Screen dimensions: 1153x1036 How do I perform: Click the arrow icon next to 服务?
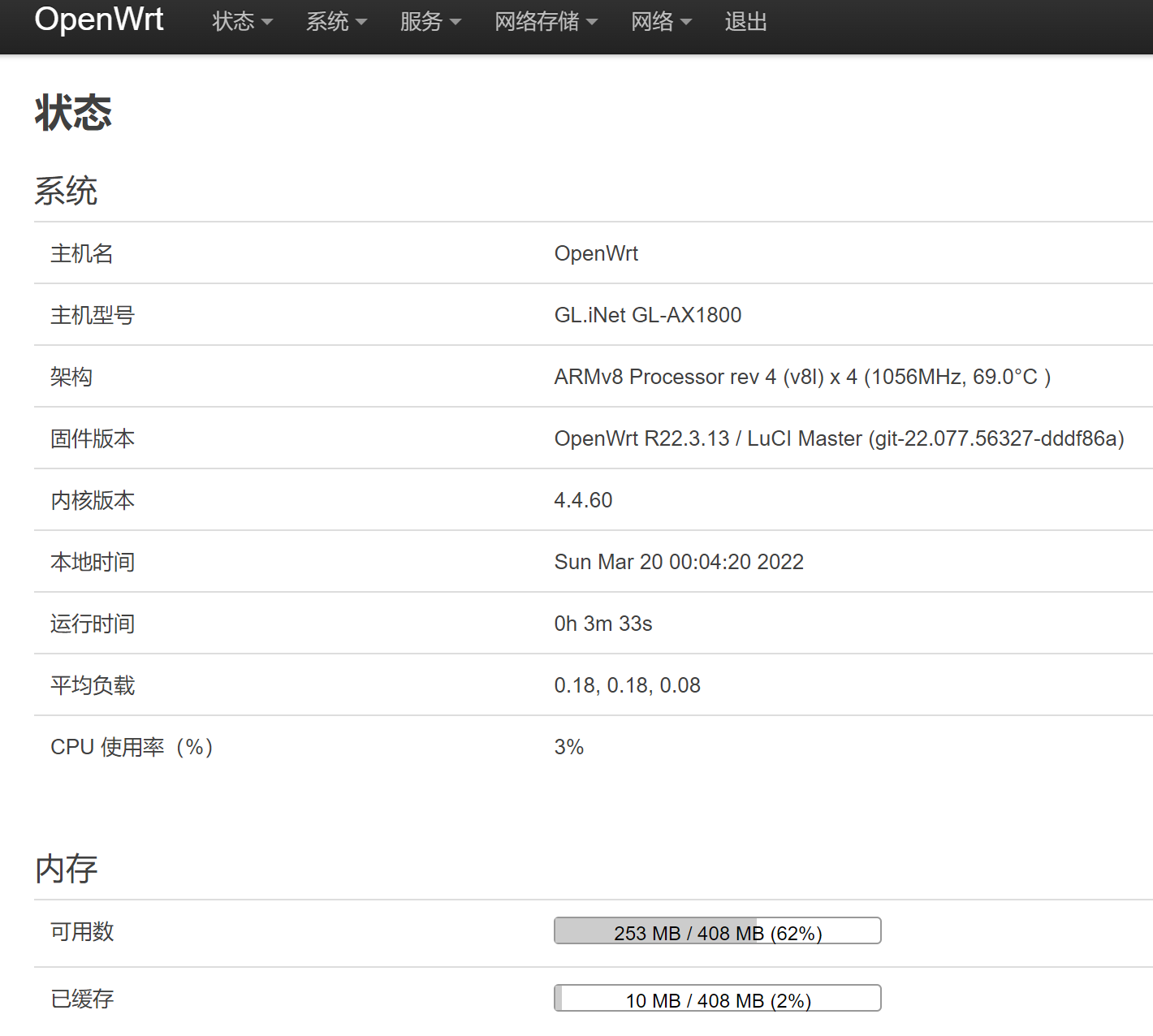tap(456, 24)
